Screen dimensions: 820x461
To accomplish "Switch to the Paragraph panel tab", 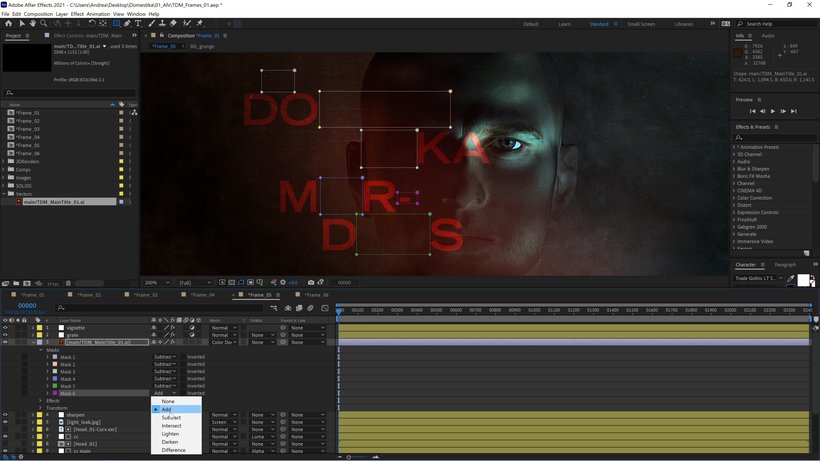I will click(785, 265).
